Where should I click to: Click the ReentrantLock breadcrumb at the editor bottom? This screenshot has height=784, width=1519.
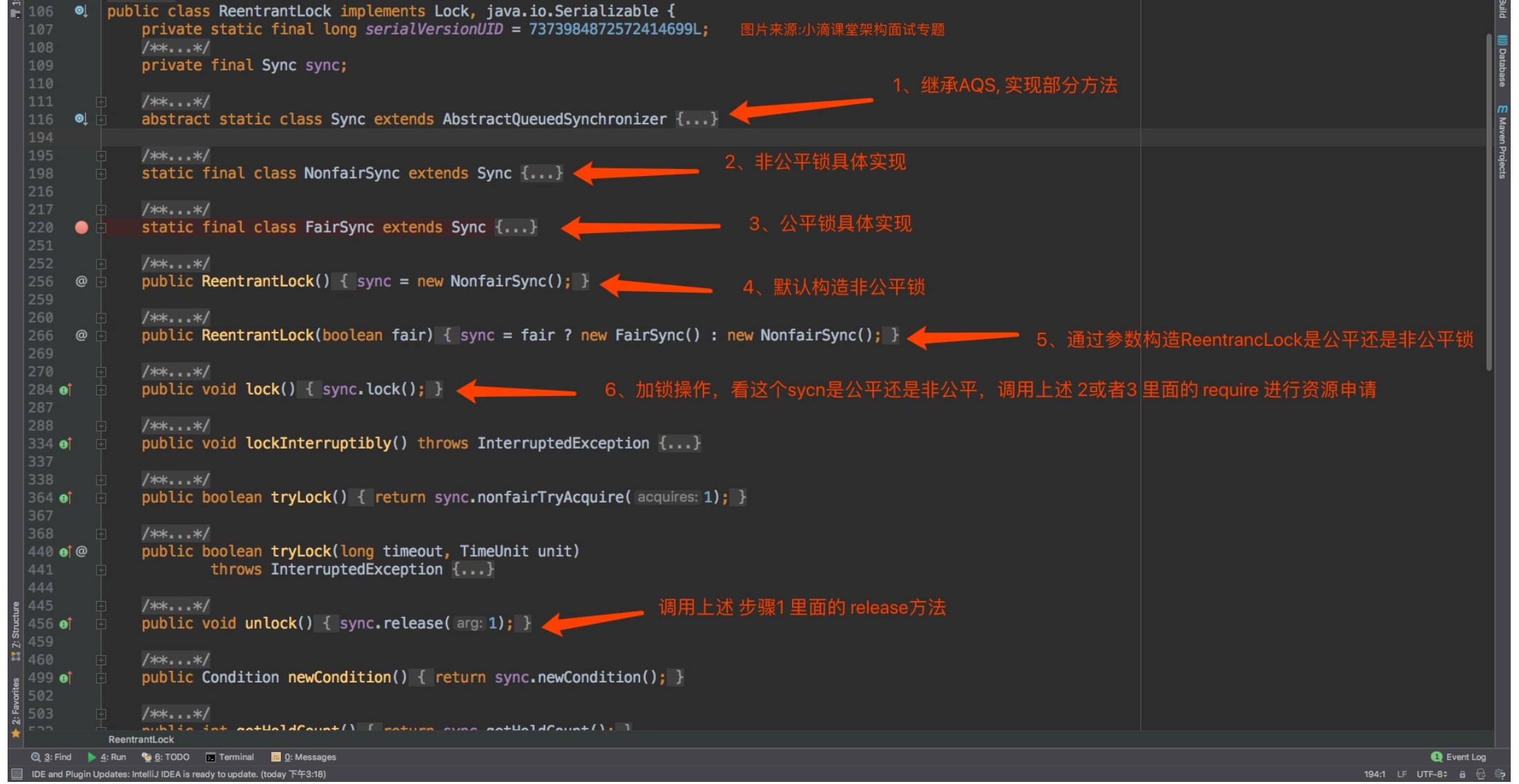click(x=141, y=739)
